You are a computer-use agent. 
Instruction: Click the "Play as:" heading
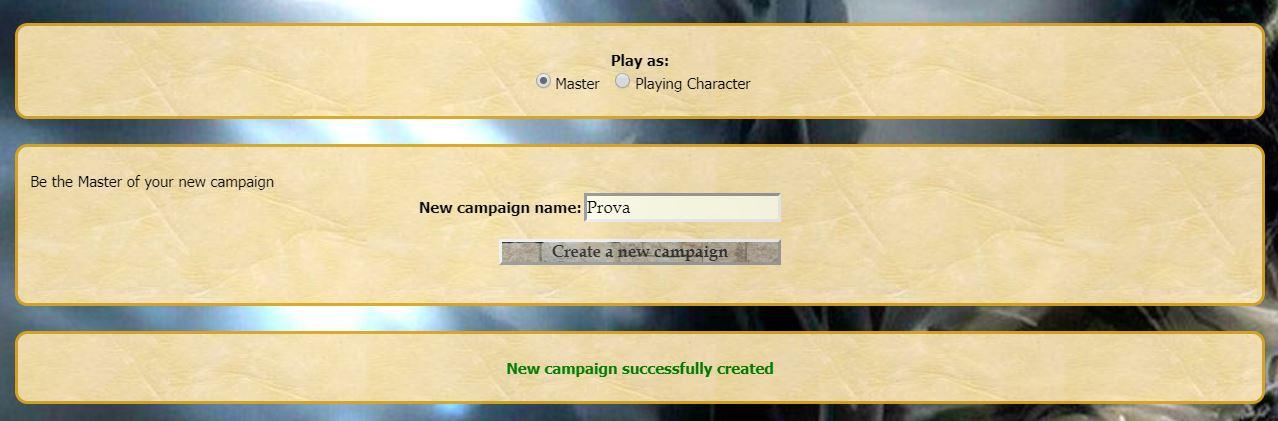click(x=640, y=61)
